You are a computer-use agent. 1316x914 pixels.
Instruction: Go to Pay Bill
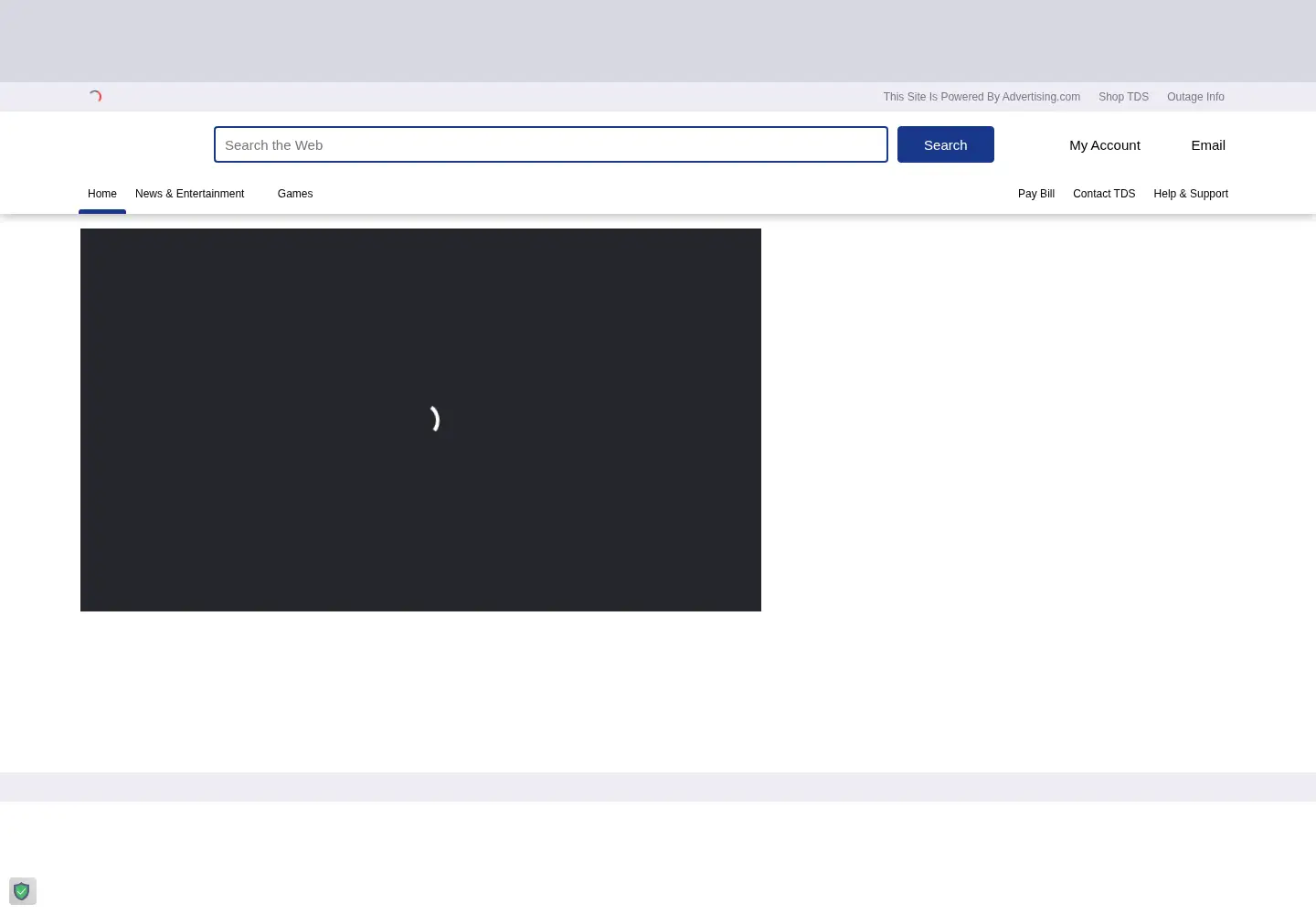click(1036, 194)
